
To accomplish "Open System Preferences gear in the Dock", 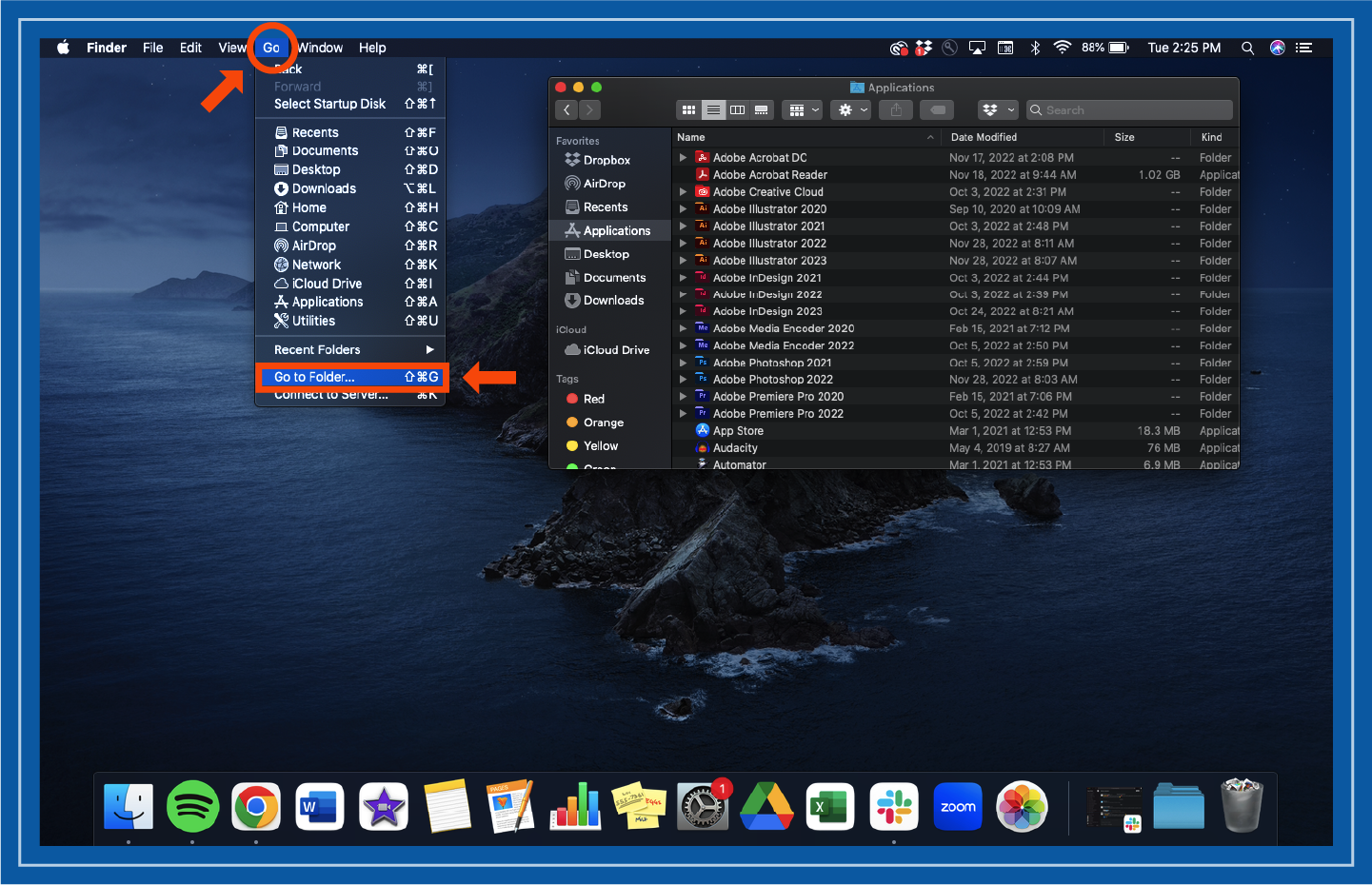I will pyautogui.click(x=703, y=807).
